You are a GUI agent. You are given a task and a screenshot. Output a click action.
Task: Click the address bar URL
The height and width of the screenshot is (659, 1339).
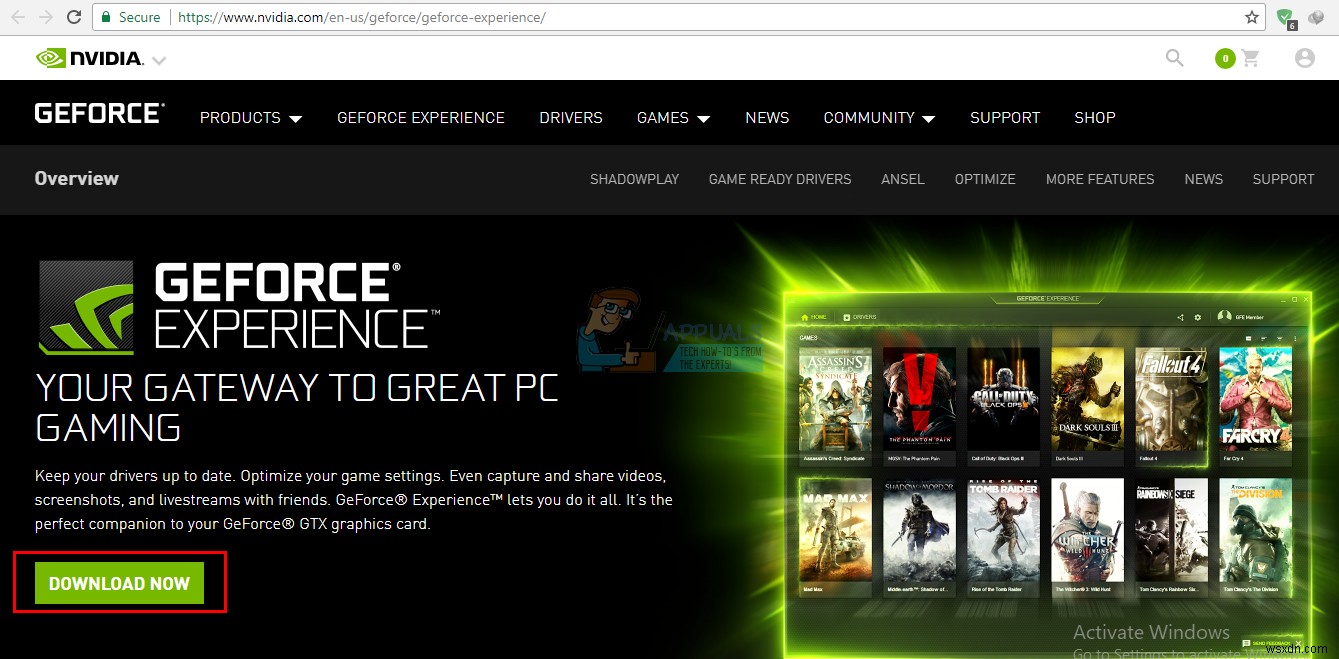pyautogui.click(x=361, y=17)
